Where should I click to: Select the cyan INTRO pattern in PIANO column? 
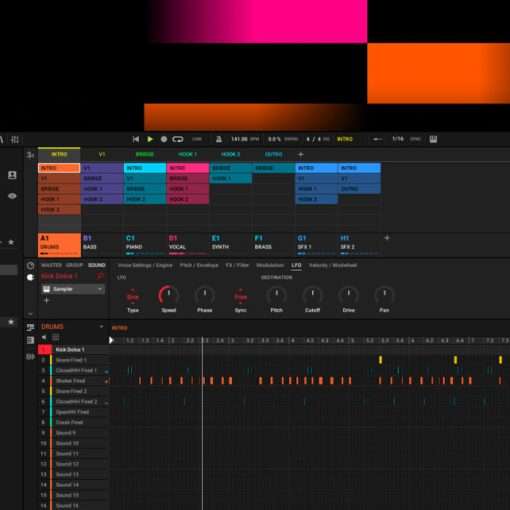click(x=145, y=168)
